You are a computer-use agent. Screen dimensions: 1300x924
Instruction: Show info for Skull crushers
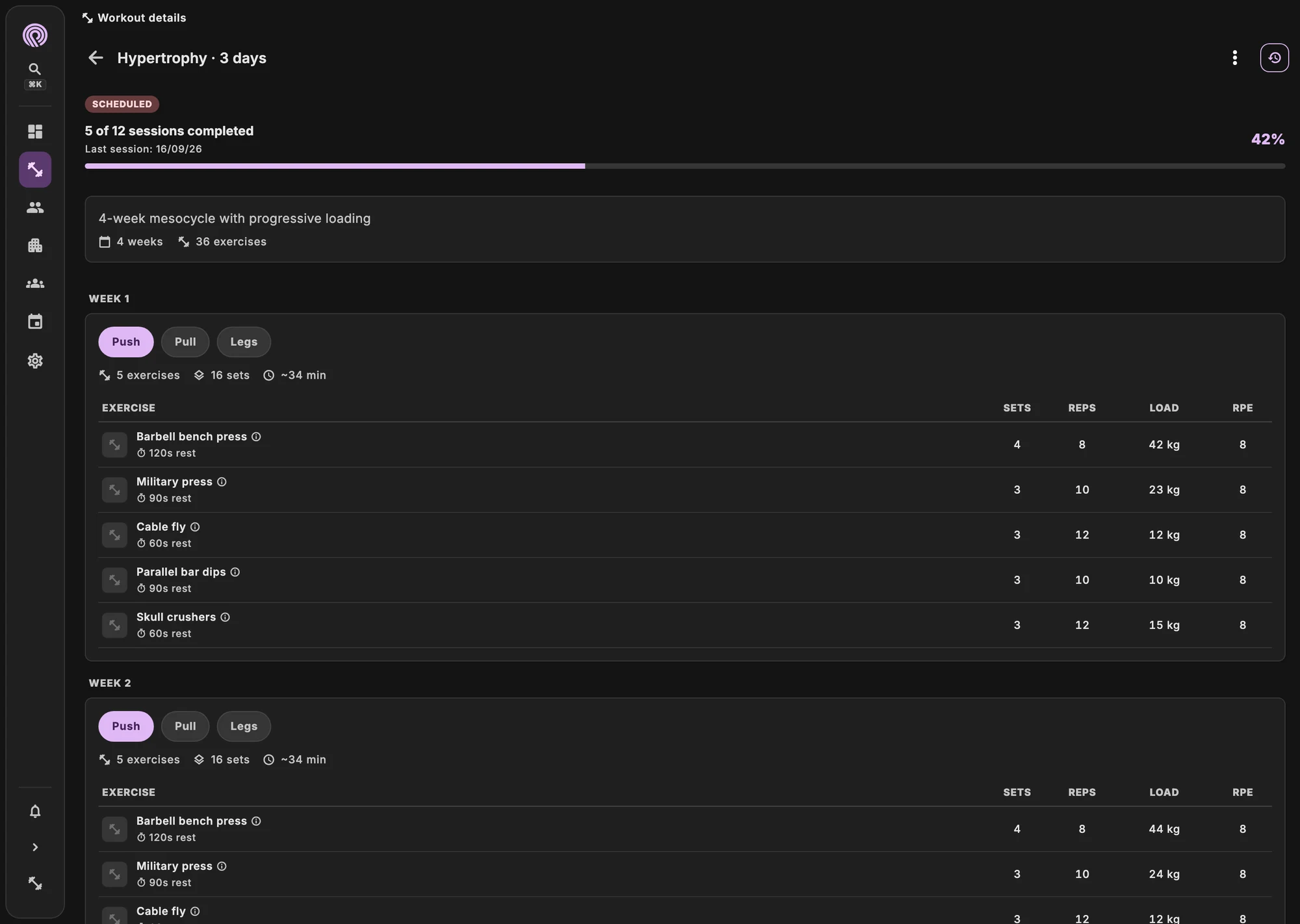click(x=225, y=617)
